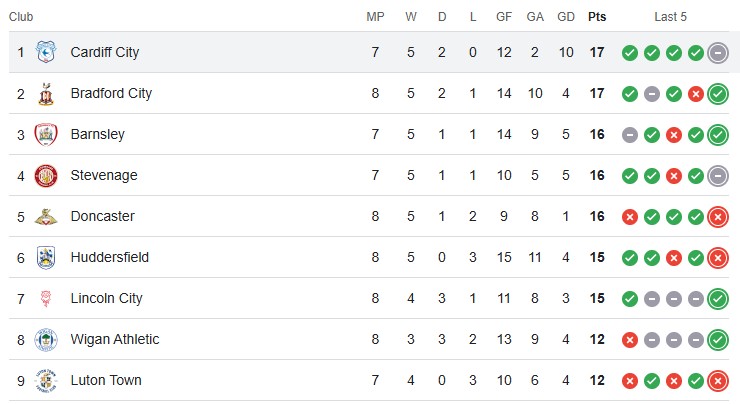Image resolution: width=740 pixels, height=404 pixels.
Task: Click the Luton Town club crest
Action: pyautogui.click(x=46, y=381)
